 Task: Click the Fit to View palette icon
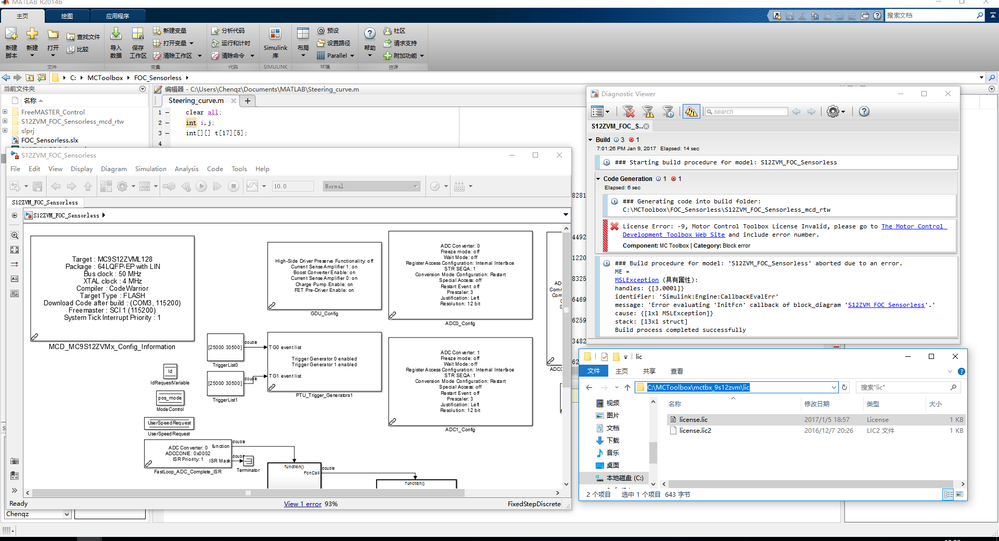coord(15,250)
